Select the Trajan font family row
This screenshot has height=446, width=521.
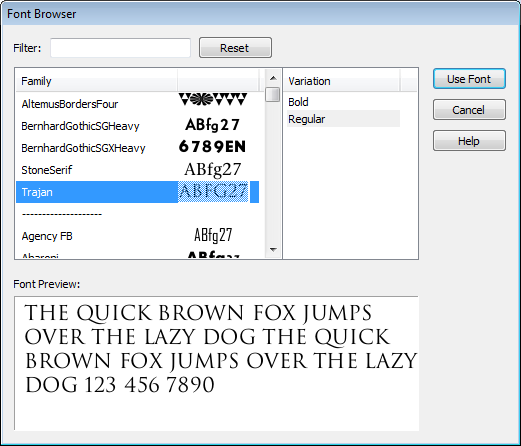(x=137, y=192)
